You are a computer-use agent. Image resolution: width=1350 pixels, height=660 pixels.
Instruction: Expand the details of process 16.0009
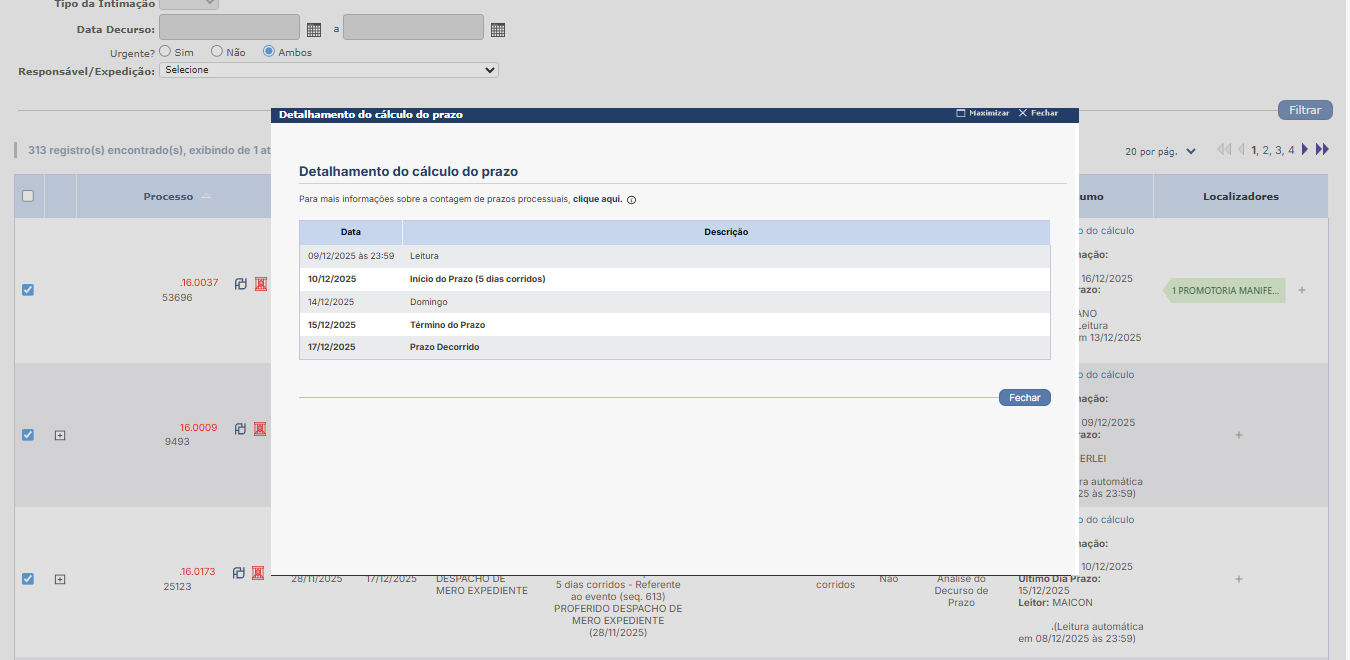point(59,435)
